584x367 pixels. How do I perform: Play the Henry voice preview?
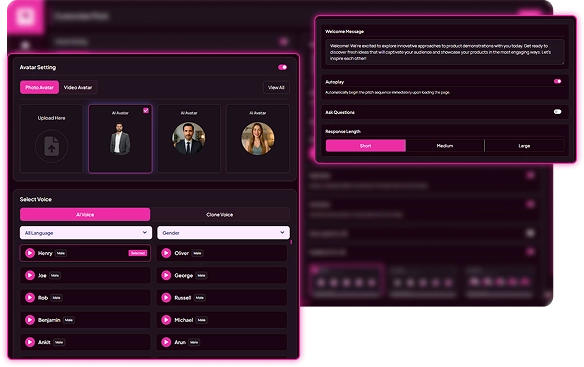point(30,253)
